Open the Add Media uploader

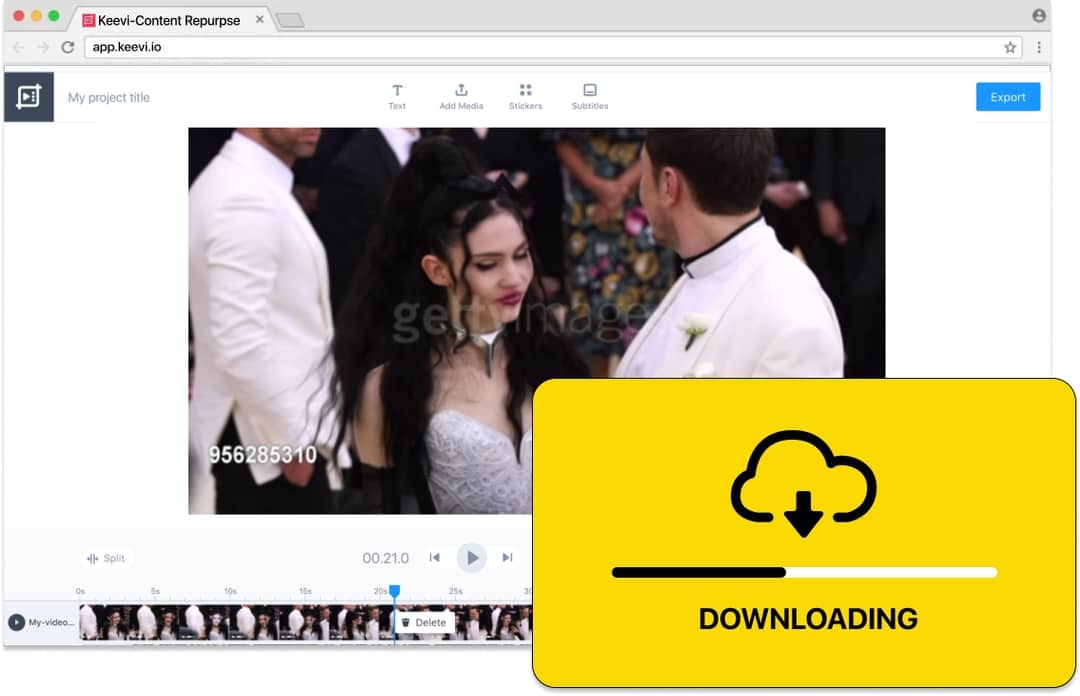(461, 95)
